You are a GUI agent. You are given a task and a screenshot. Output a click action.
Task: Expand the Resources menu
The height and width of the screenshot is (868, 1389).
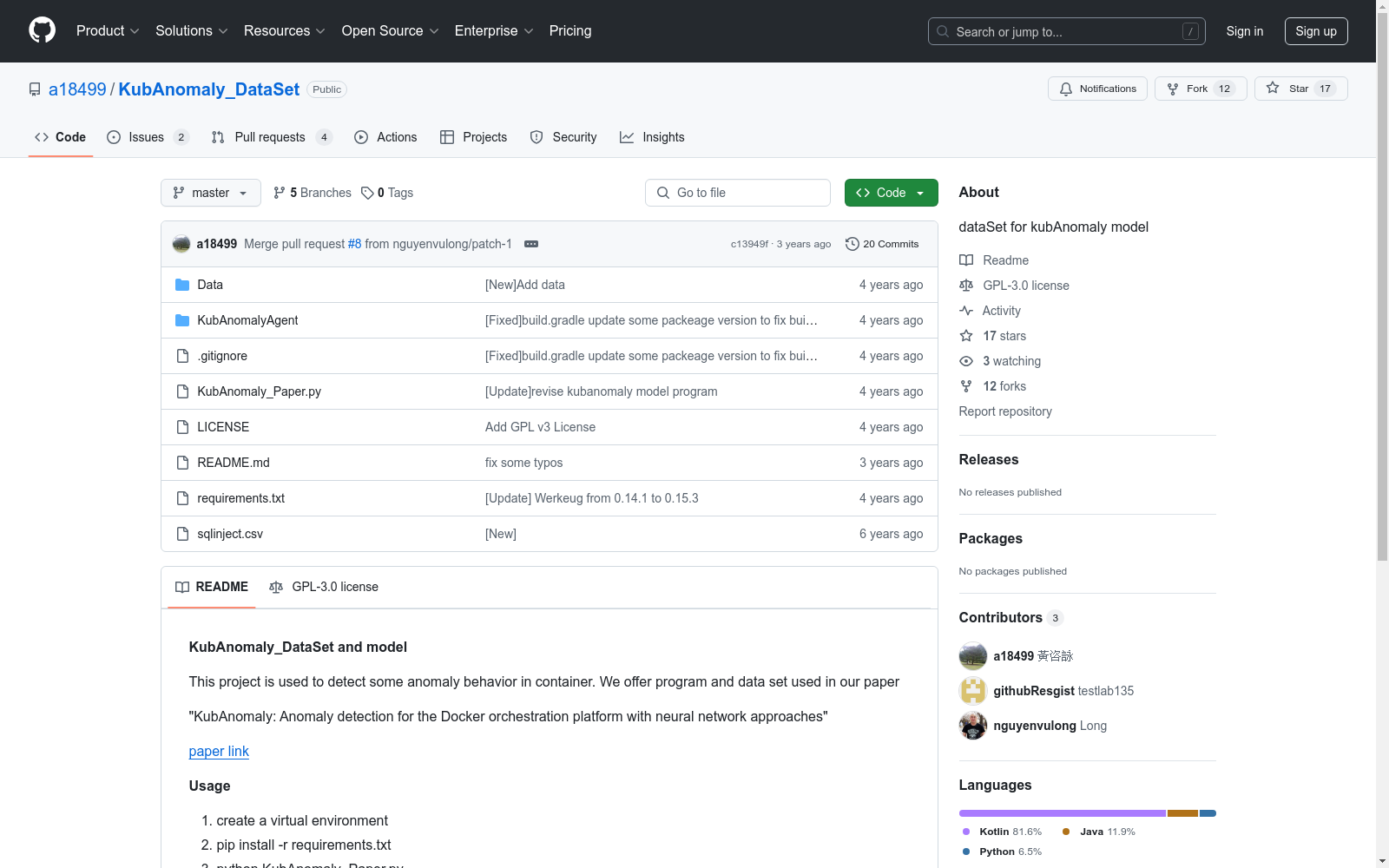[x=285, y=31]
